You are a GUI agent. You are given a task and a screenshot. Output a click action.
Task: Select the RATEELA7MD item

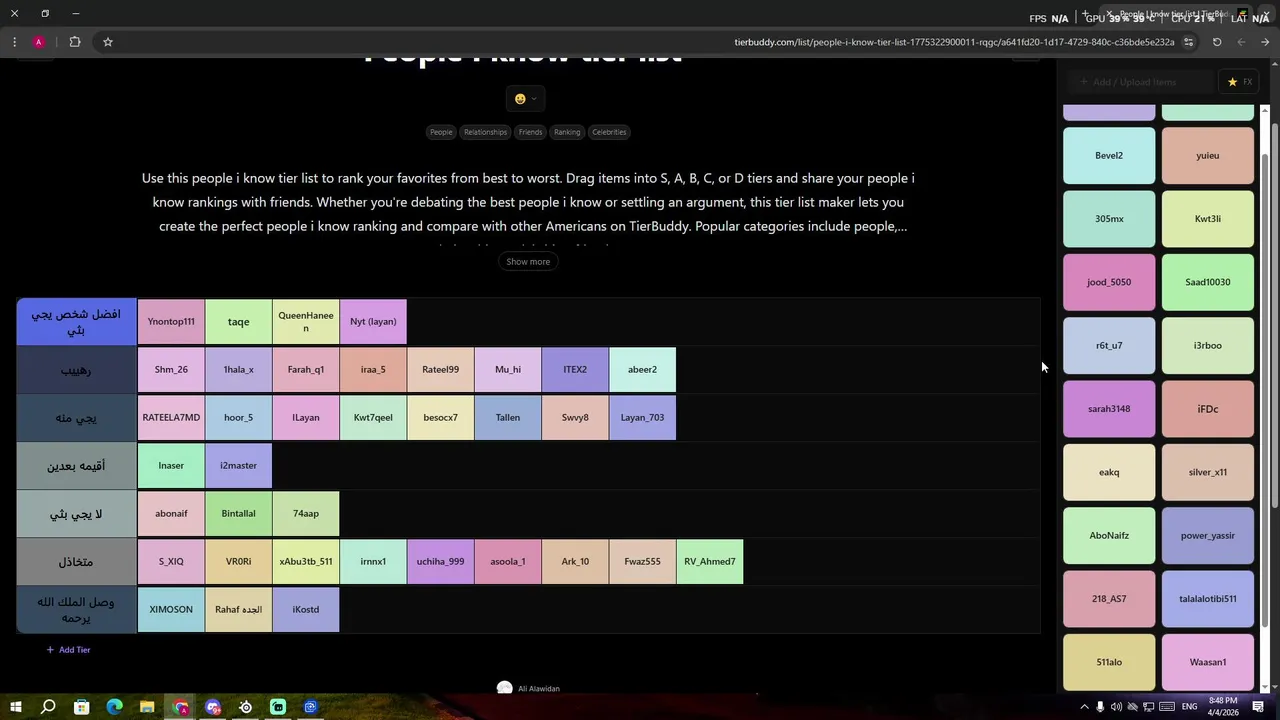tap(171, 418)
